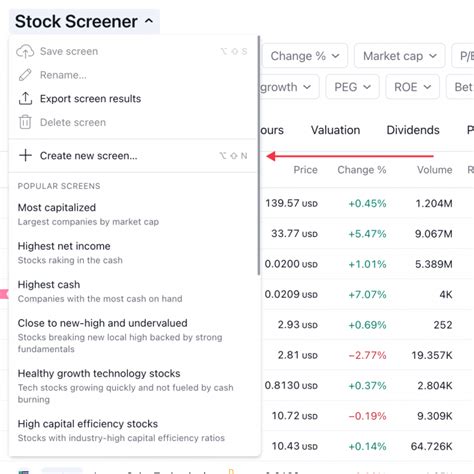
Task: Click the 5.389M volume cell
Action: (x=433, y=264)
